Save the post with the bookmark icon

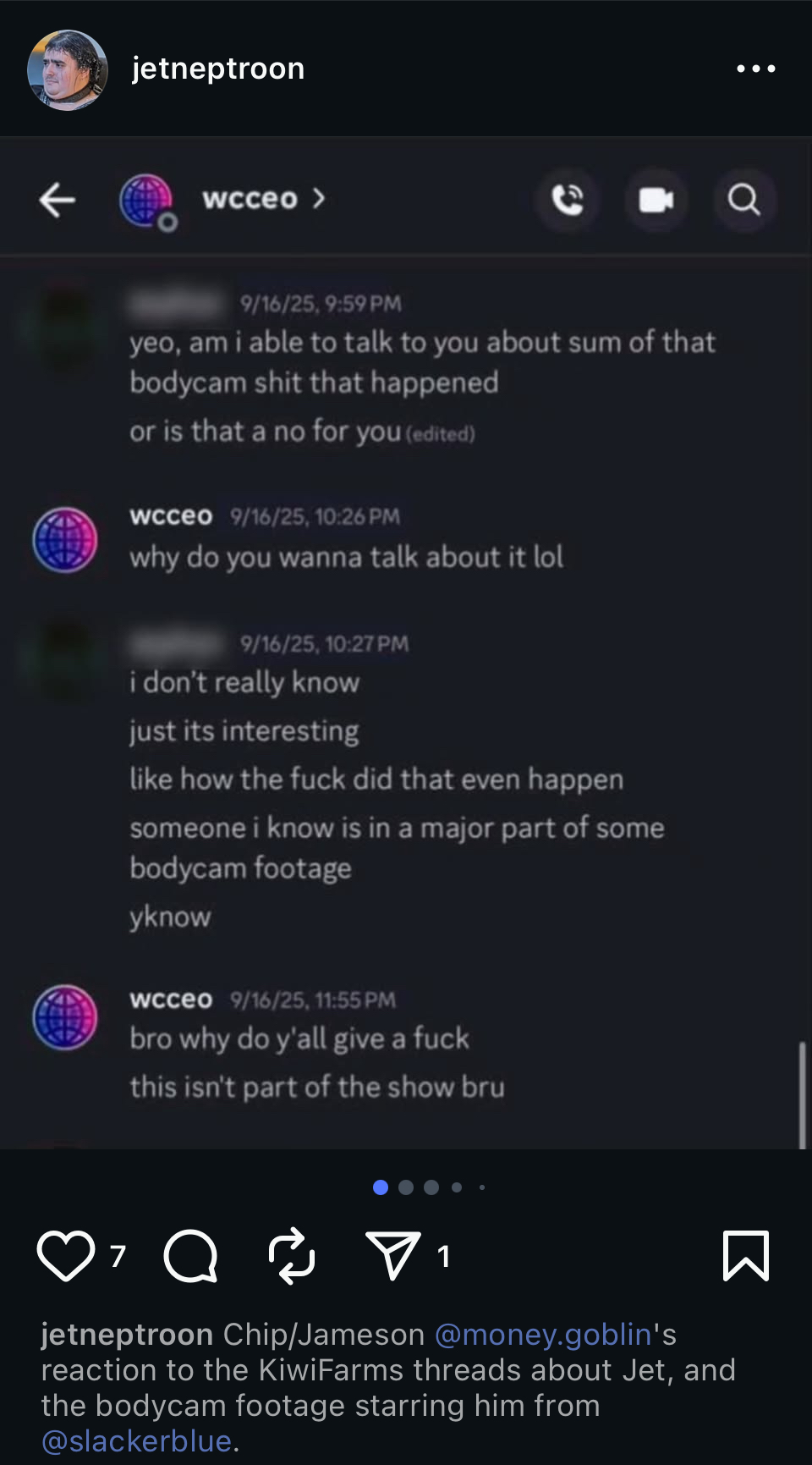(x=746, y=1256)
